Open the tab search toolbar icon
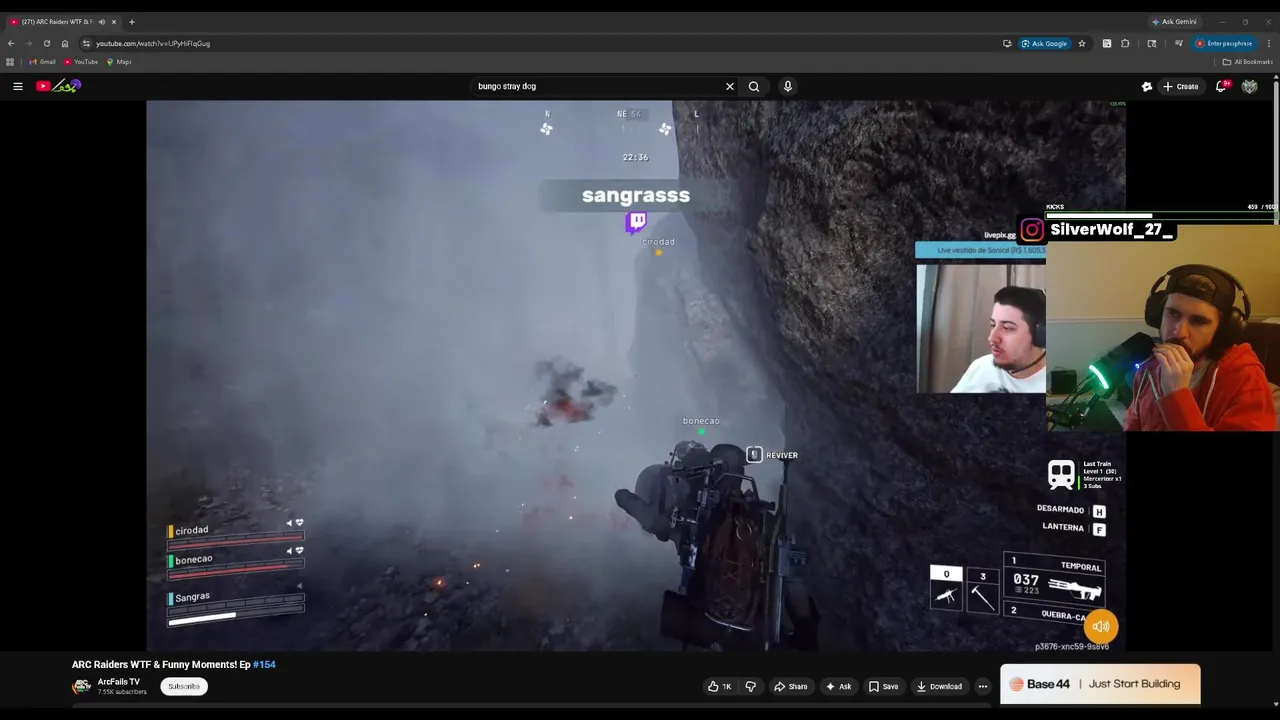This screenshot has height=720, width=1280. [x=1152, y=43]
